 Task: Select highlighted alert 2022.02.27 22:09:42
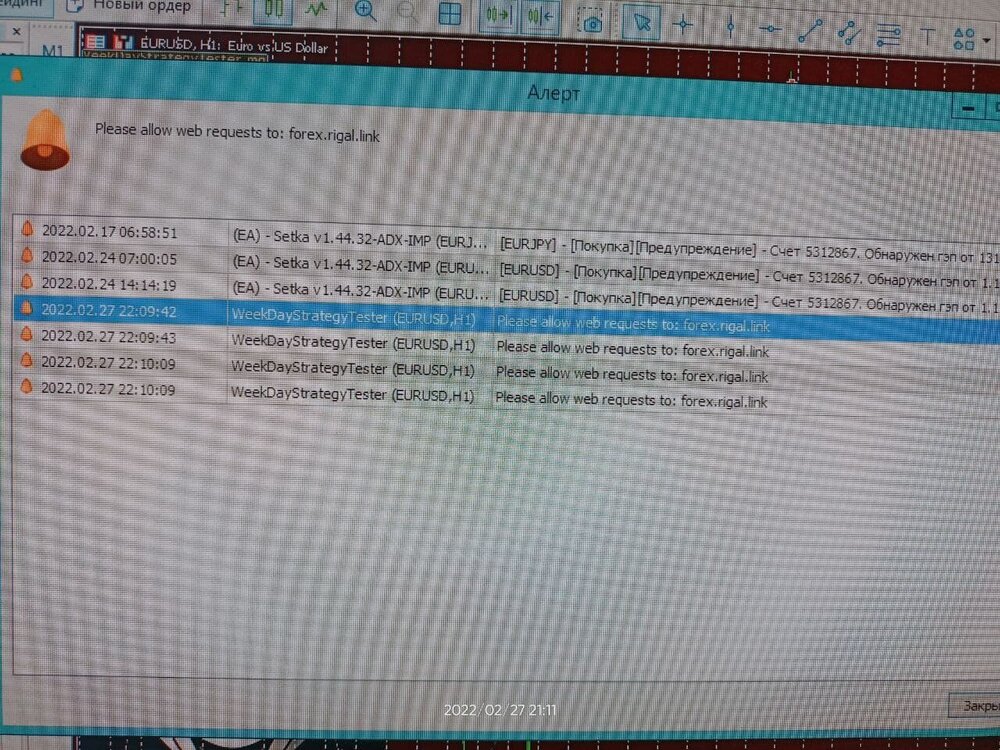click(507, 317)
